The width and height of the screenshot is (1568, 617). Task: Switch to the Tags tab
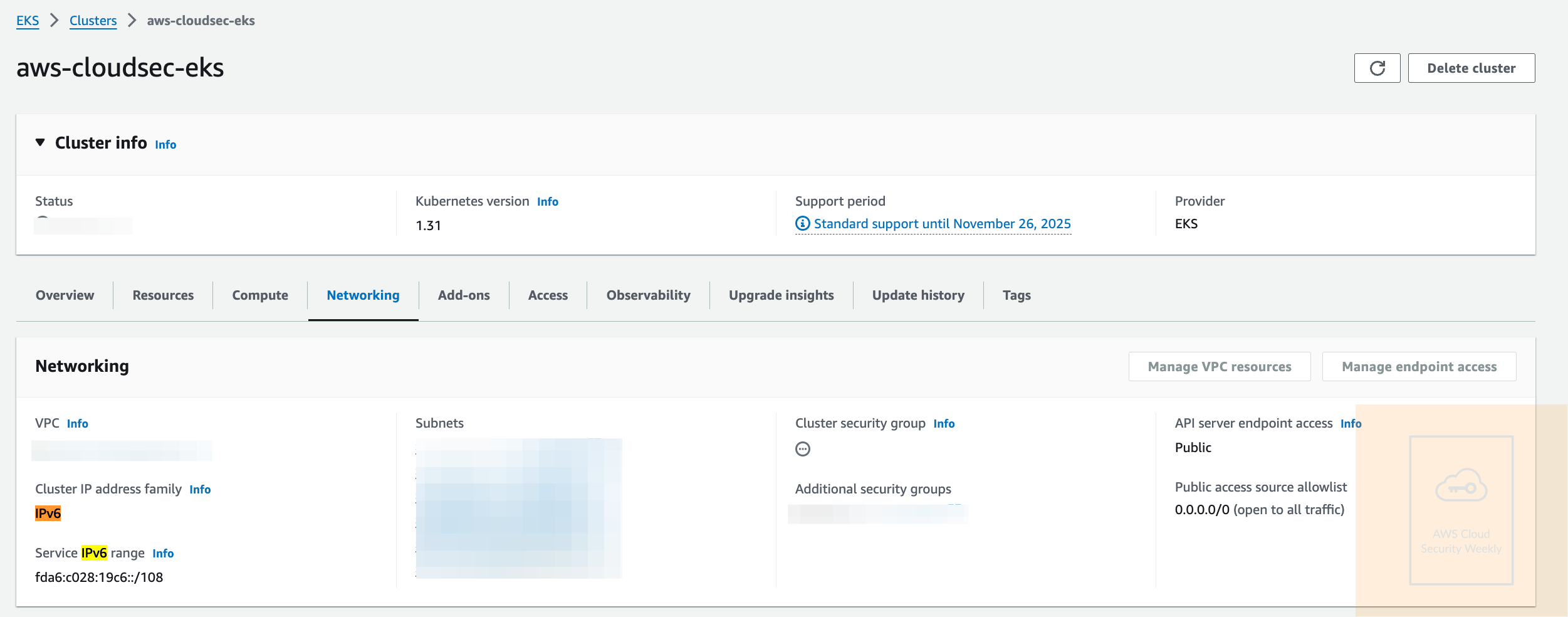click(1017, 295)
